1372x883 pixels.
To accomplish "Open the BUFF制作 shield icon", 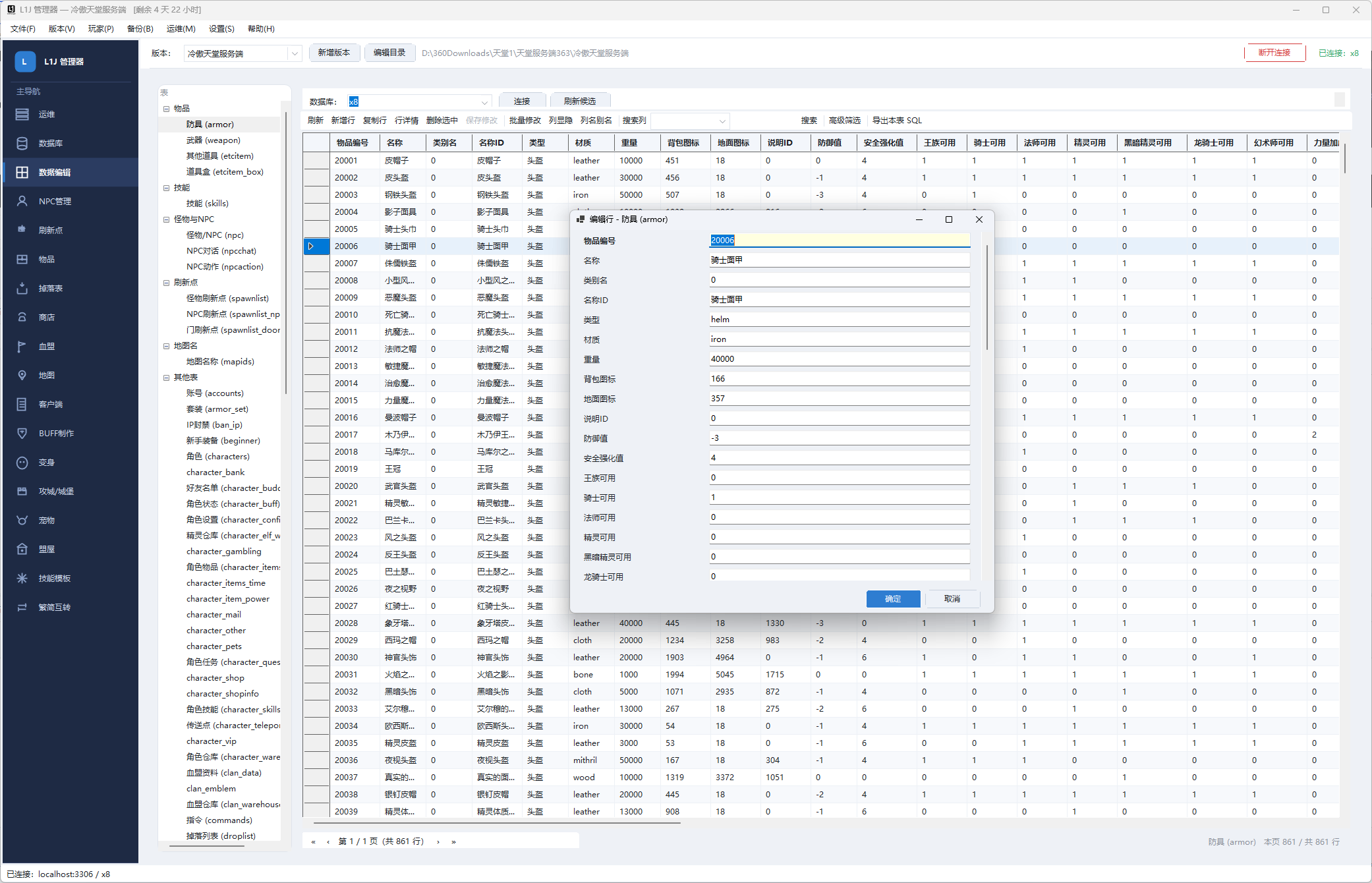I will (x=22, y=433).
